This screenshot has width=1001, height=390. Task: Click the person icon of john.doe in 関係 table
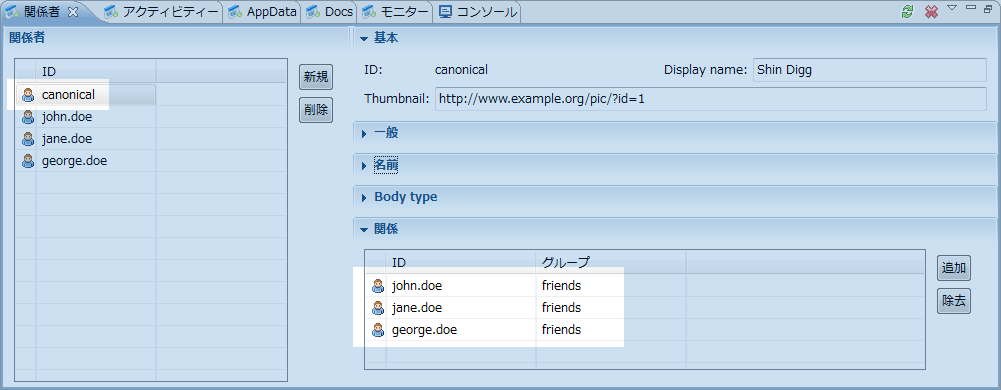pyautogui.click(x=377, y=286)
